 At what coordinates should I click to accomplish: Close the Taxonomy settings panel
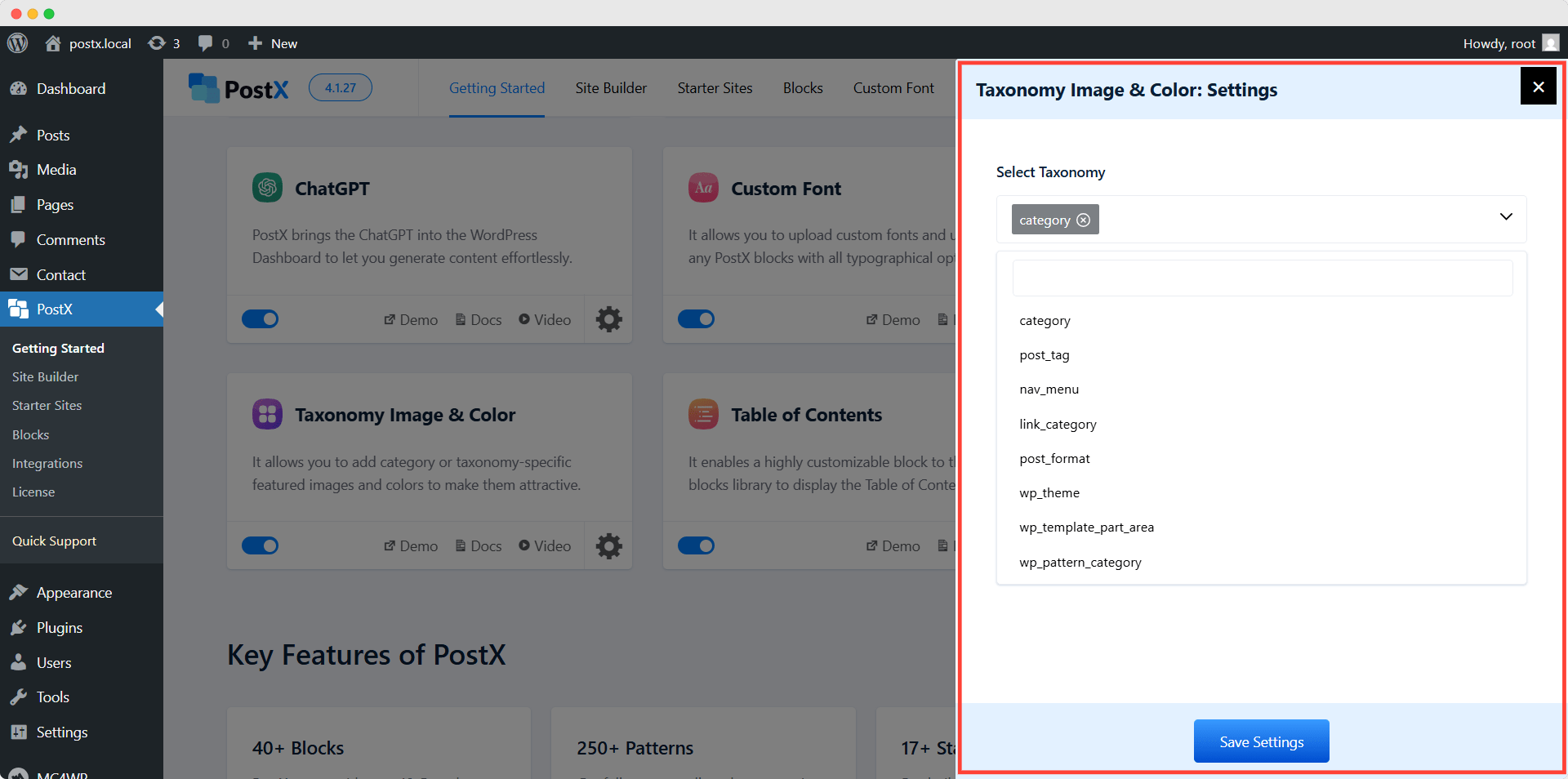[x=1538, y=87]
